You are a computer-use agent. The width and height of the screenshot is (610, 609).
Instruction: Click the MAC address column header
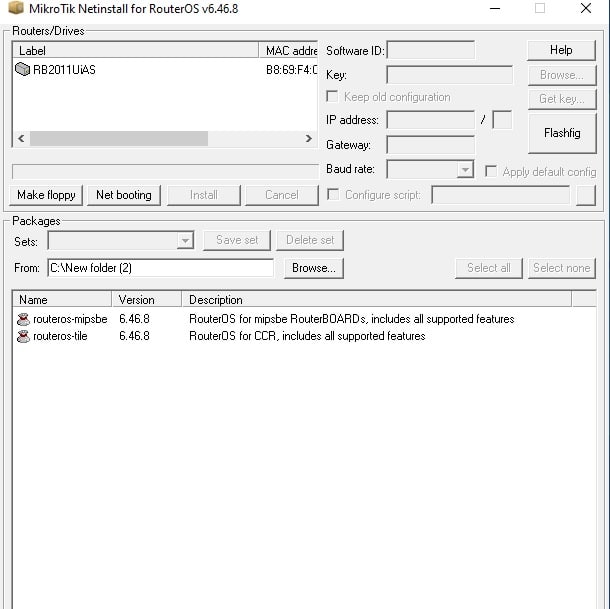point(288,51)
